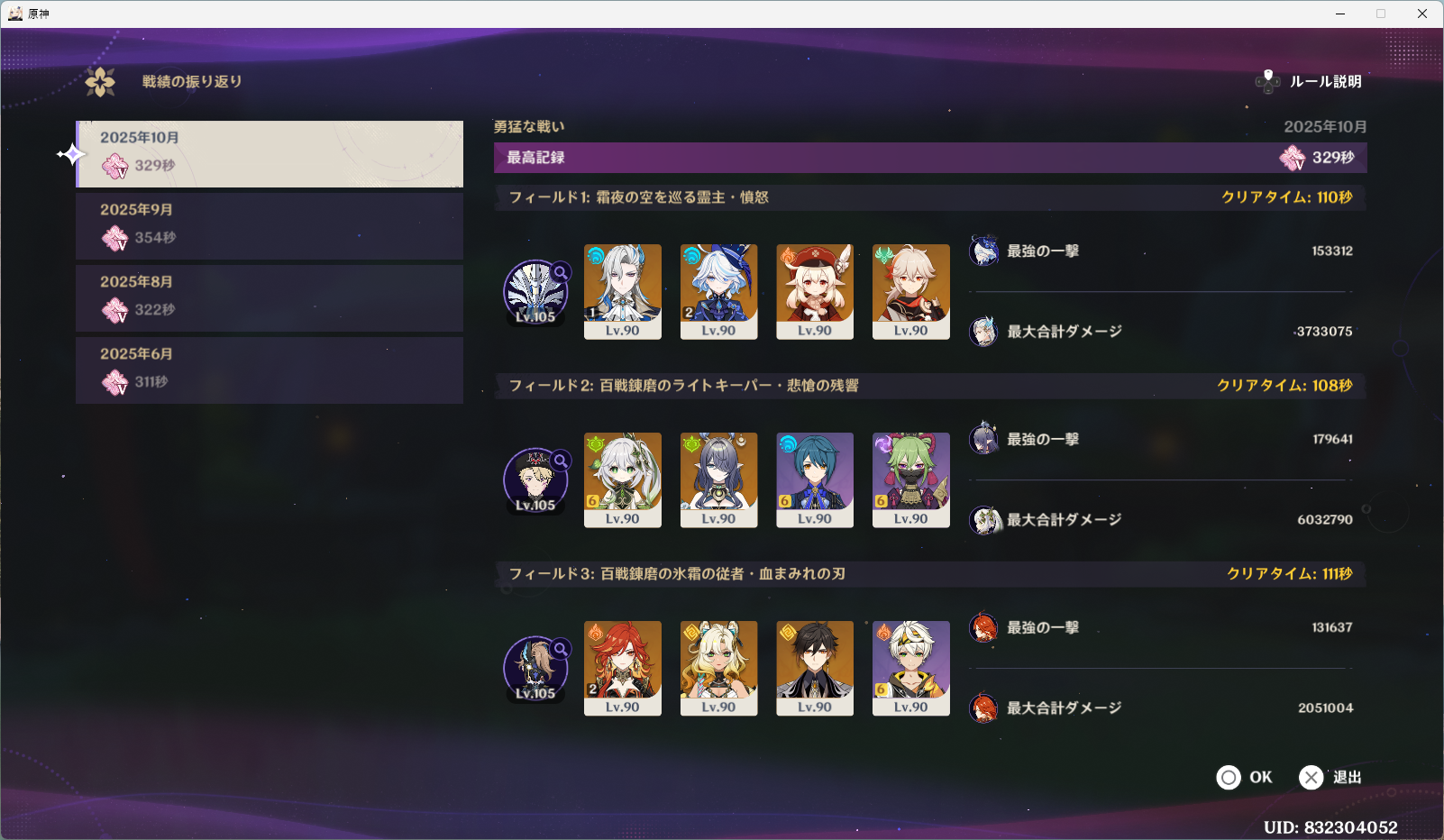Click the フィールド2 header bar
This screenshot has height=840, width=1444.
tap(930, 386)
